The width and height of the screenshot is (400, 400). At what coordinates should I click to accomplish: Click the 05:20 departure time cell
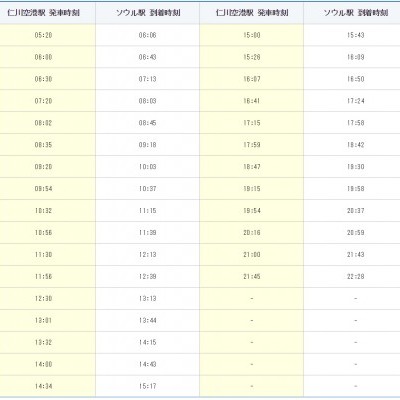pos(43,35)
